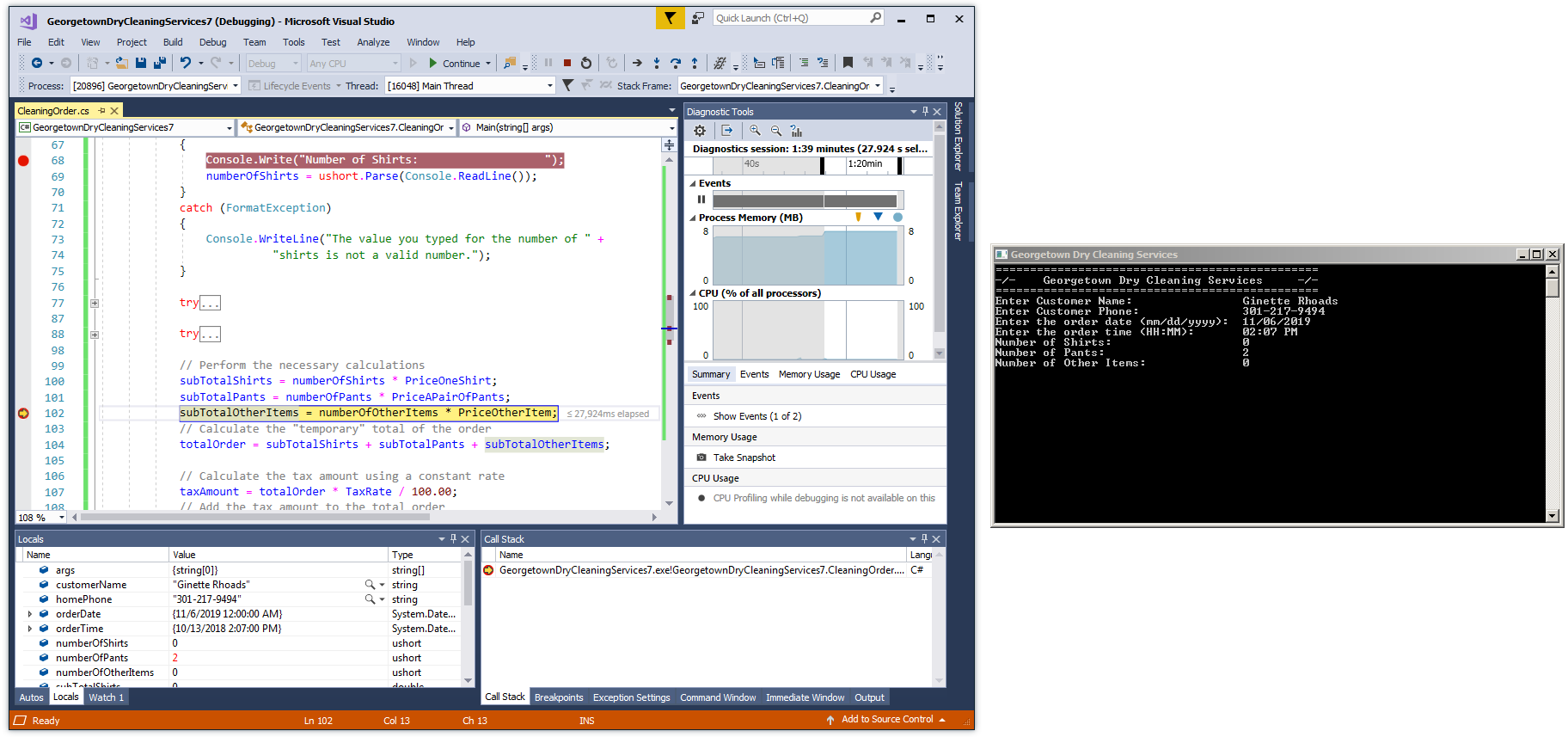Toggle the Private Bytes circle legend
The image size is (1568, 737).
point(897,218)
